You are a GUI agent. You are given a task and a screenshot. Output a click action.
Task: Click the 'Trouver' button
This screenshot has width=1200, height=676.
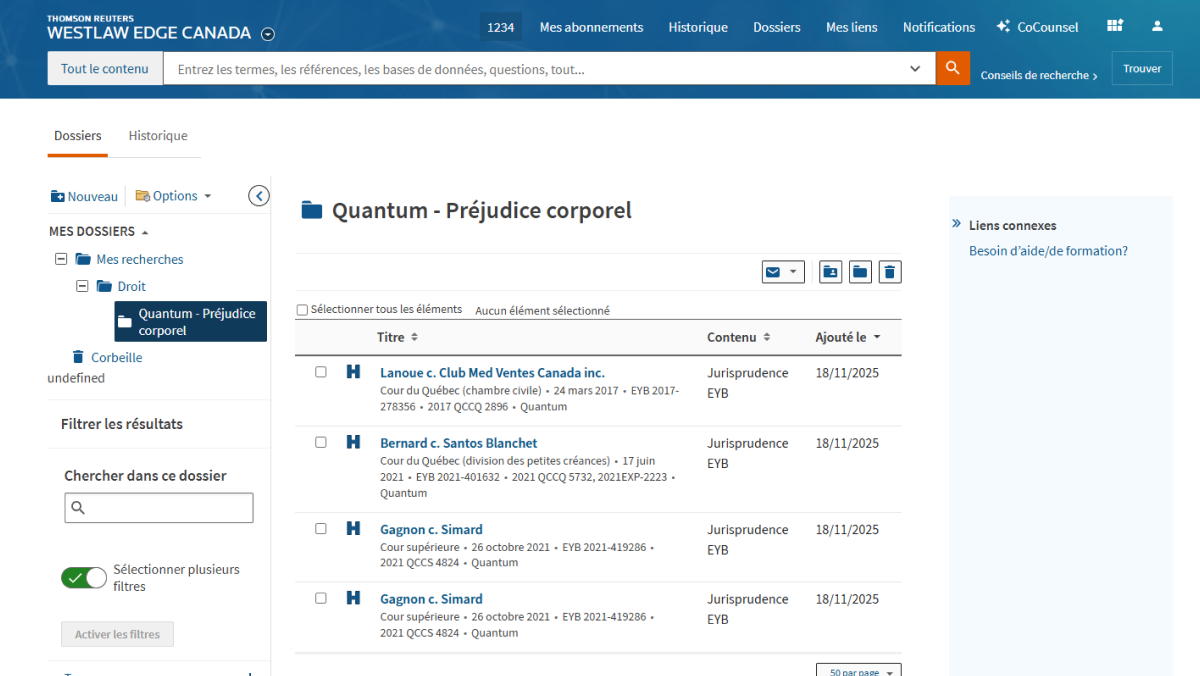pyautogui.click(x=1141, y=69)
